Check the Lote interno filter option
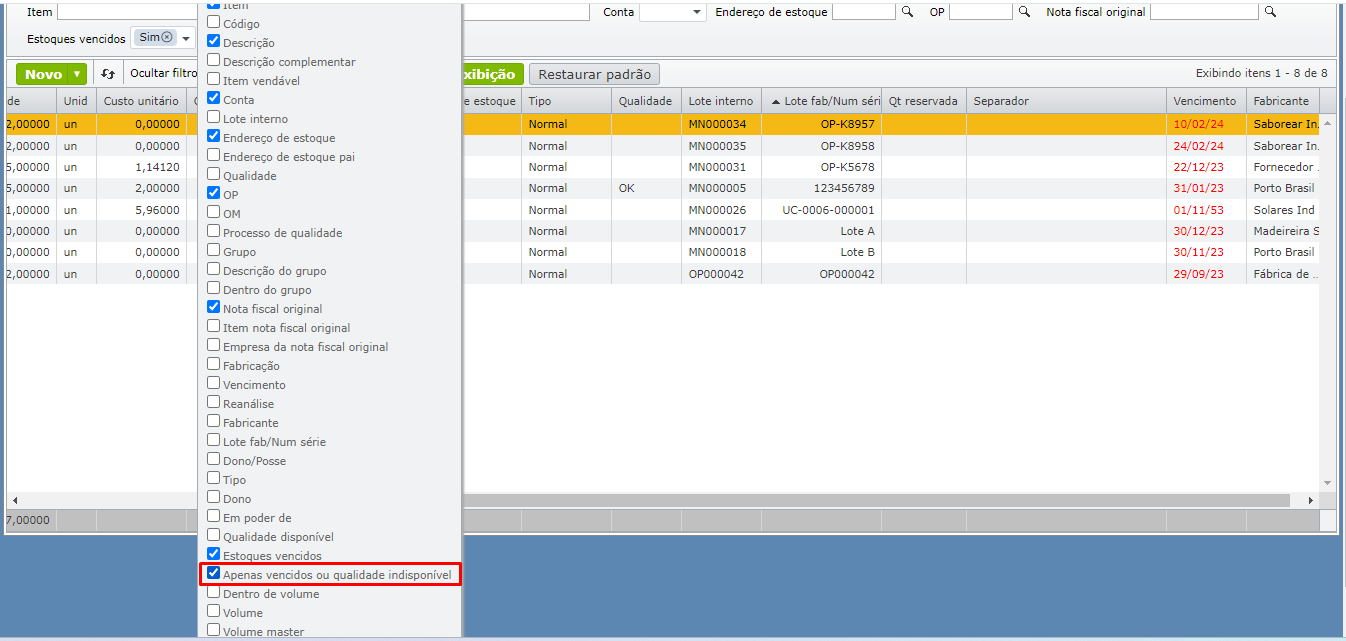The width and height of the screenshot is (1346, 641). pyautogui.click(x=214, y=118)
